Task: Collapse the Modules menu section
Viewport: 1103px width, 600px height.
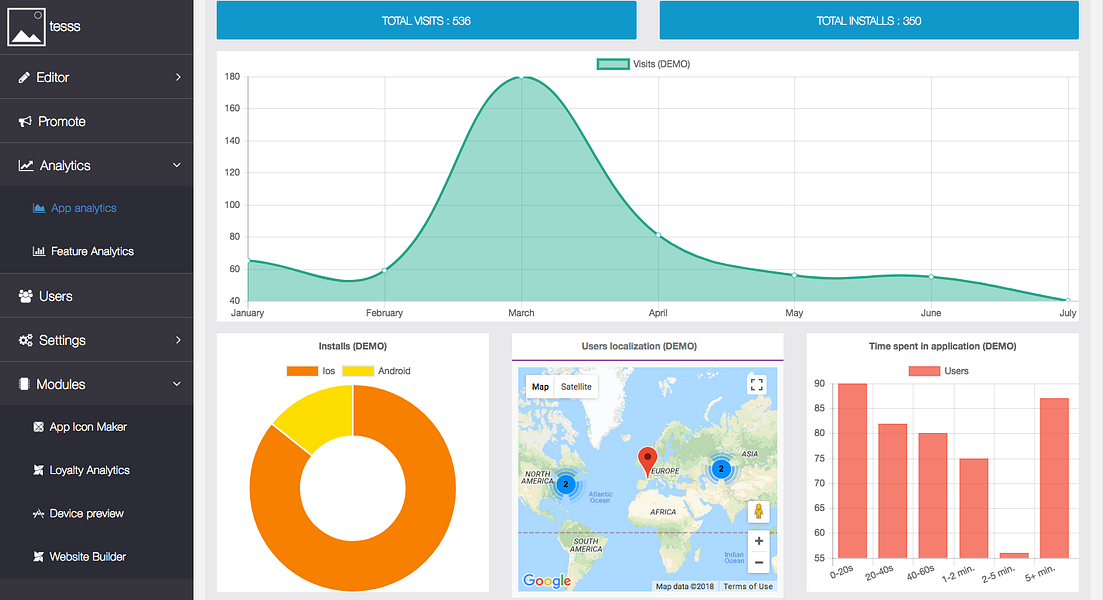Action: pyautogui.click(x=177, y=384)
